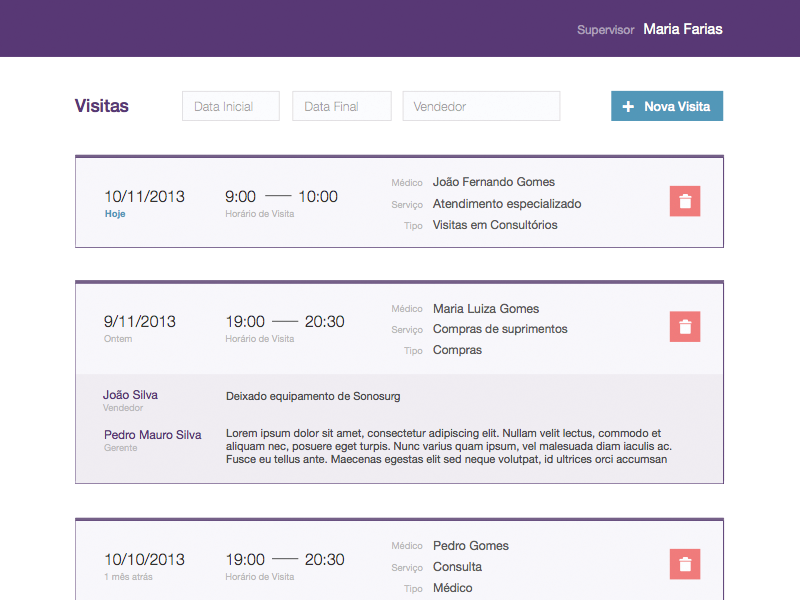Click the Data Inicial field

pyautogui.click(x=230, y=105)
